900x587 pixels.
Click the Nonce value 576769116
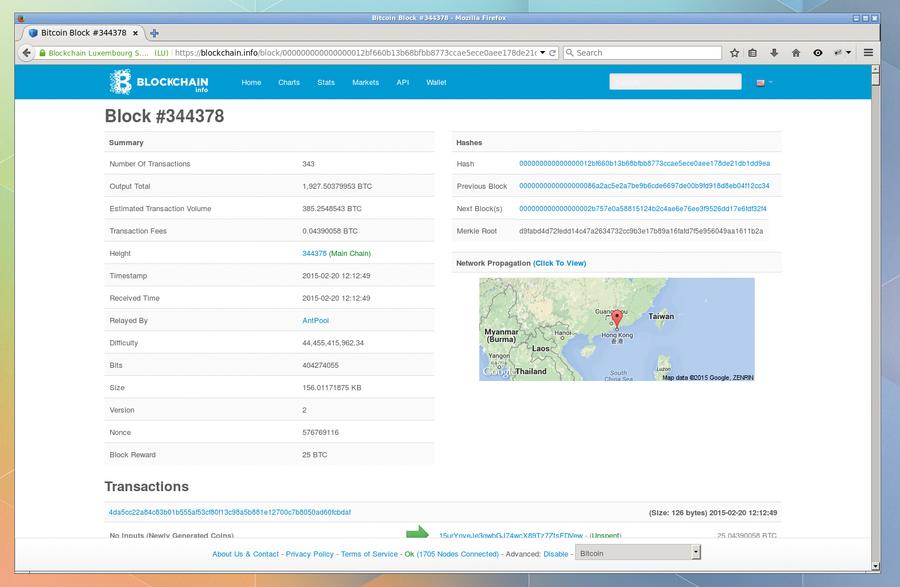tap(320, 433)
